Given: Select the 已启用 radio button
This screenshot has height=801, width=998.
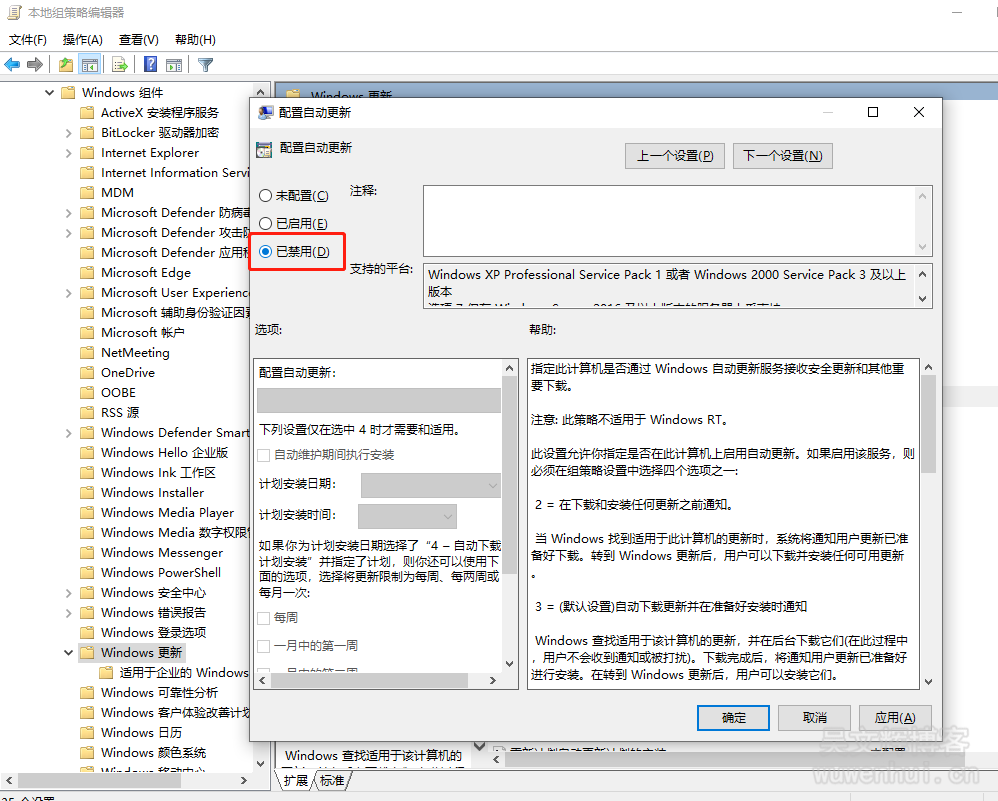Looking at the screenshot, I should [x=265, y=224].
